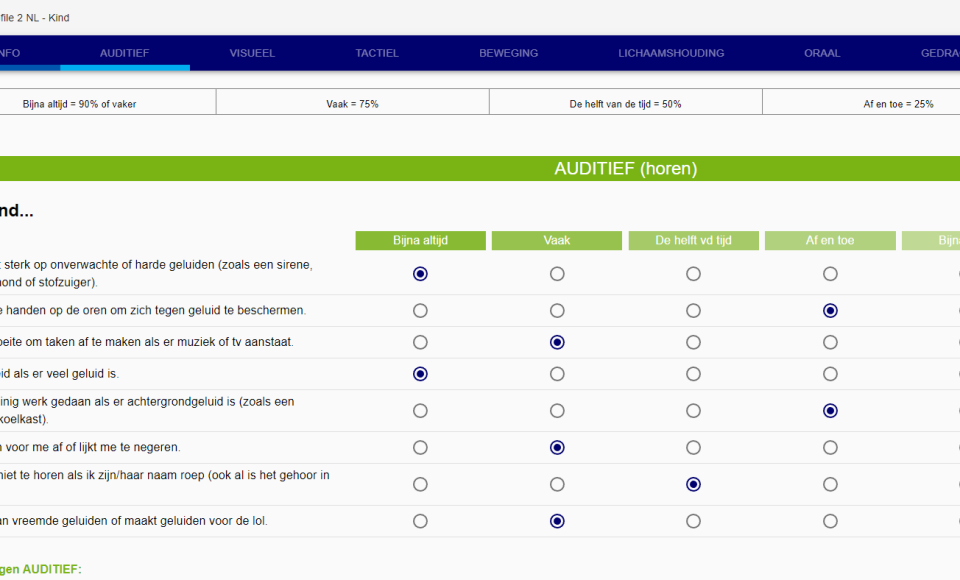Choose 'Vaak' for the 'naam roep' question

tap(557, 484)
